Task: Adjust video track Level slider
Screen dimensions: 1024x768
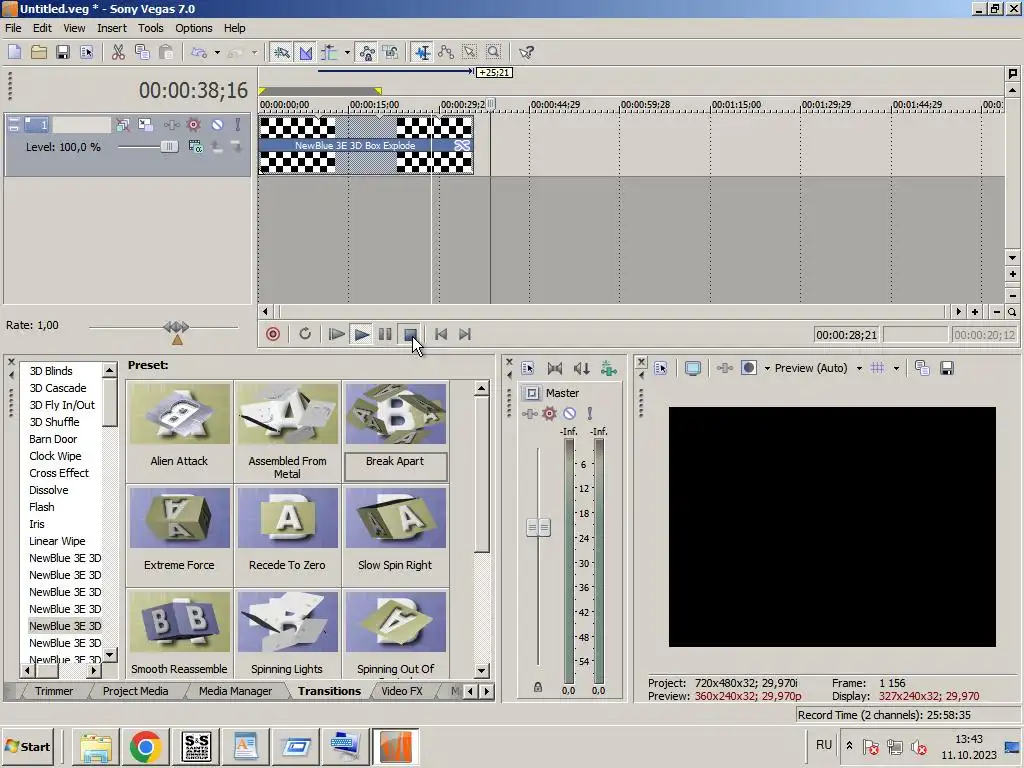Action: [x=168, y=147]
